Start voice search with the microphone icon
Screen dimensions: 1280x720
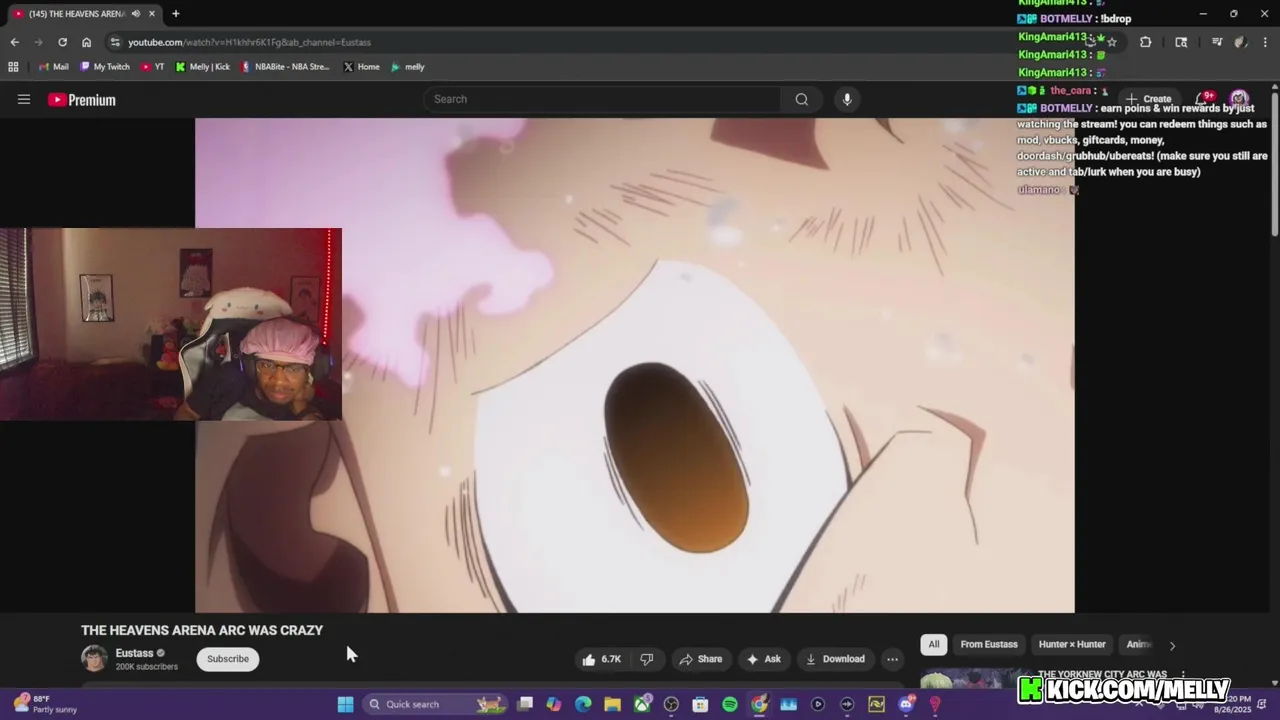(x=847, y=99)
